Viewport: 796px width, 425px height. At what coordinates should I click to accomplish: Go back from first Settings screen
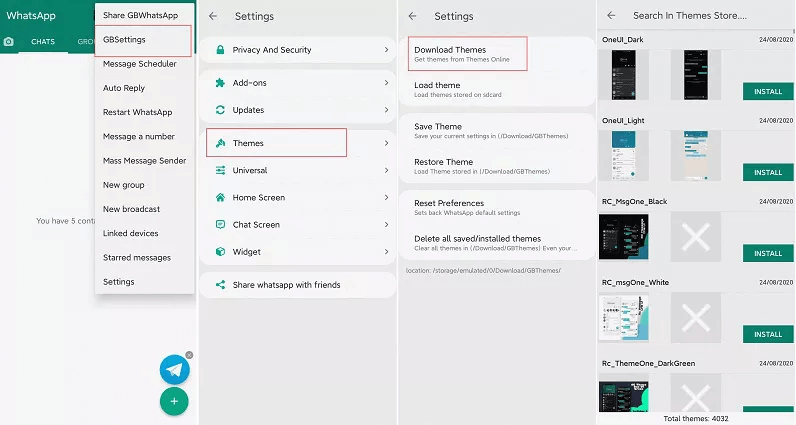tap(213, 16)
